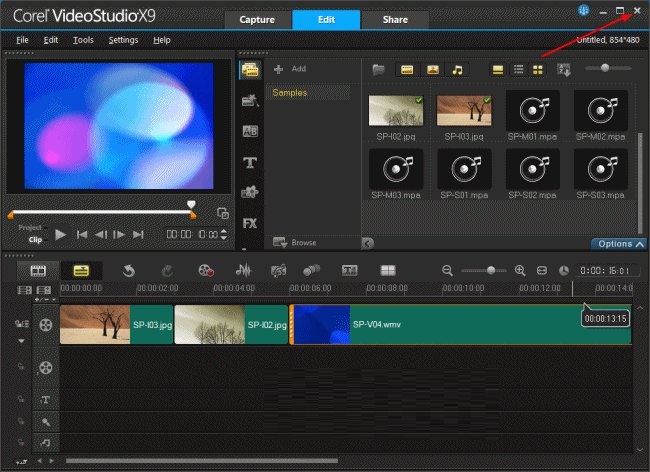This screenshot has width=650, height=472.
Task: Switch to the Edit tab
Action: point(326,20)
